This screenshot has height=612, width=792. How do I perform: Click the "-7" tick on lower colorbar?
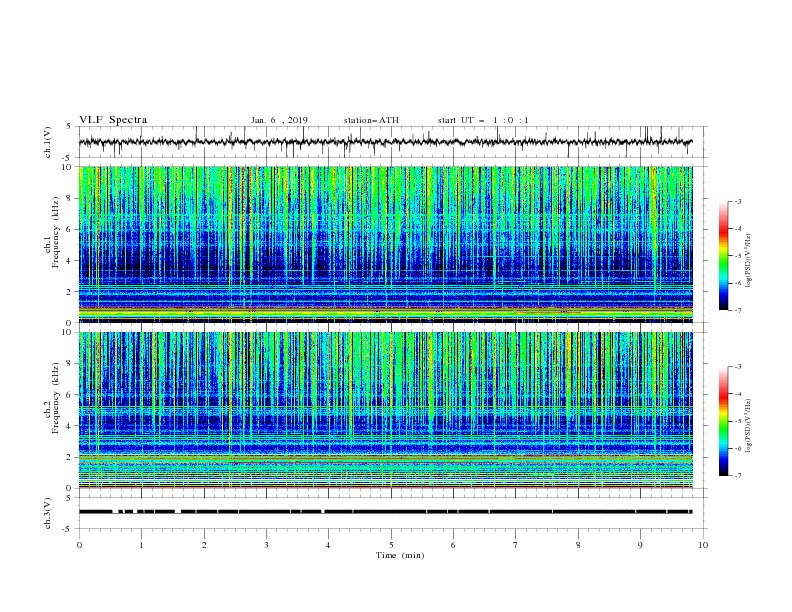pyautogui.click(x=737, y=475)
